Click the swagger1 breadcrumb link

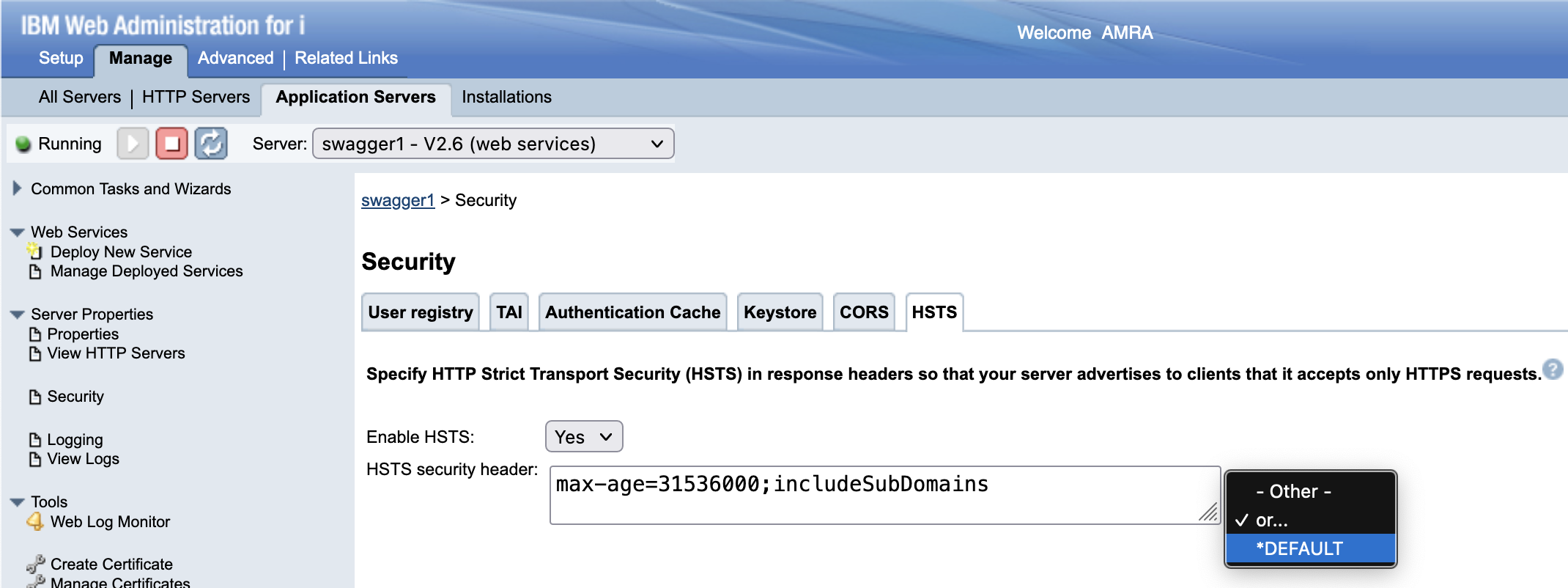point(398,200)
